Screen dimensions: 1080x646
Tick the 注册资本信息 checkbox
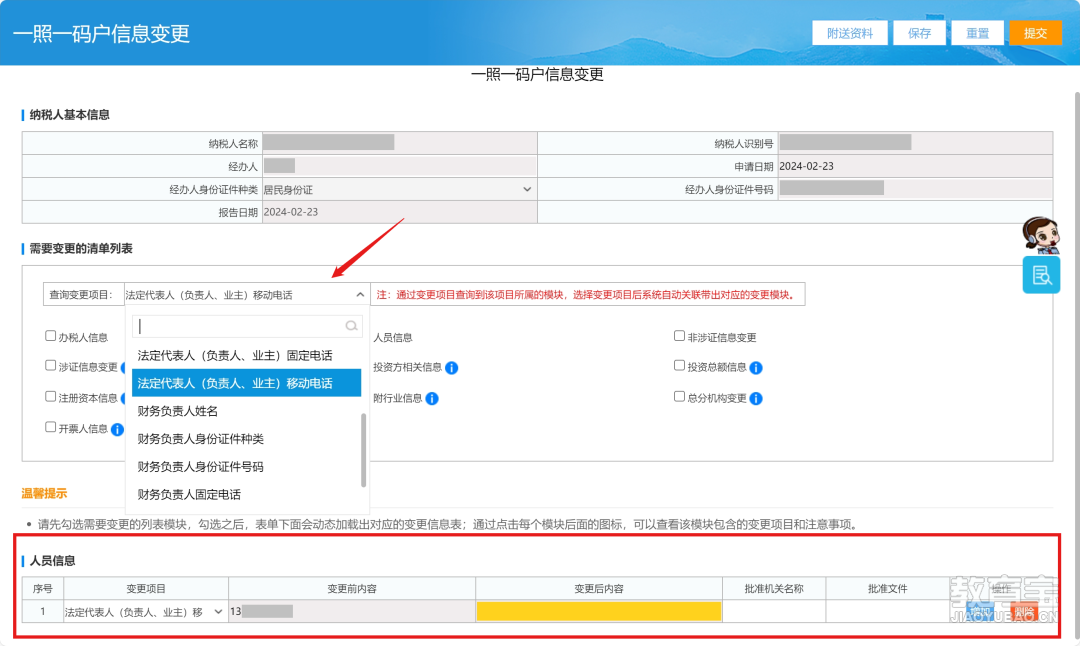click(x=50, y=397)
